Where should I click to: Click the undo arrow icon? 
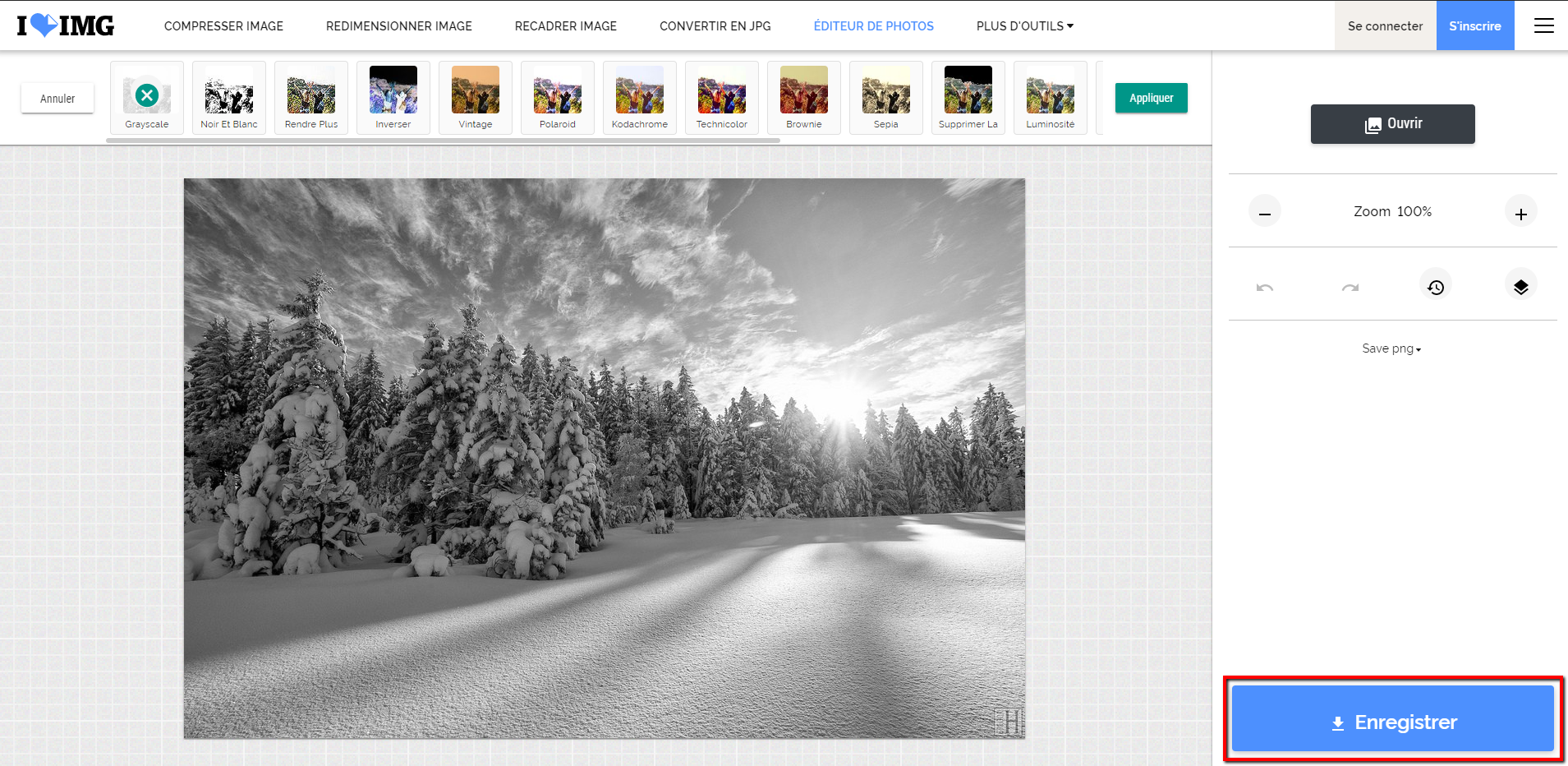tap(1265, 287)
